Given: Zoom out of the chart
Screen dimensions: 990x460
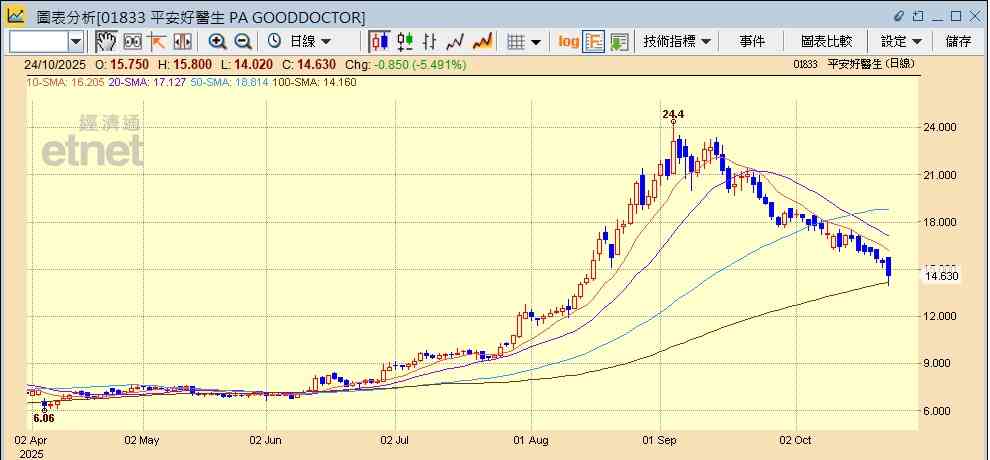Looking at the screenshot, I should (243, 41).
